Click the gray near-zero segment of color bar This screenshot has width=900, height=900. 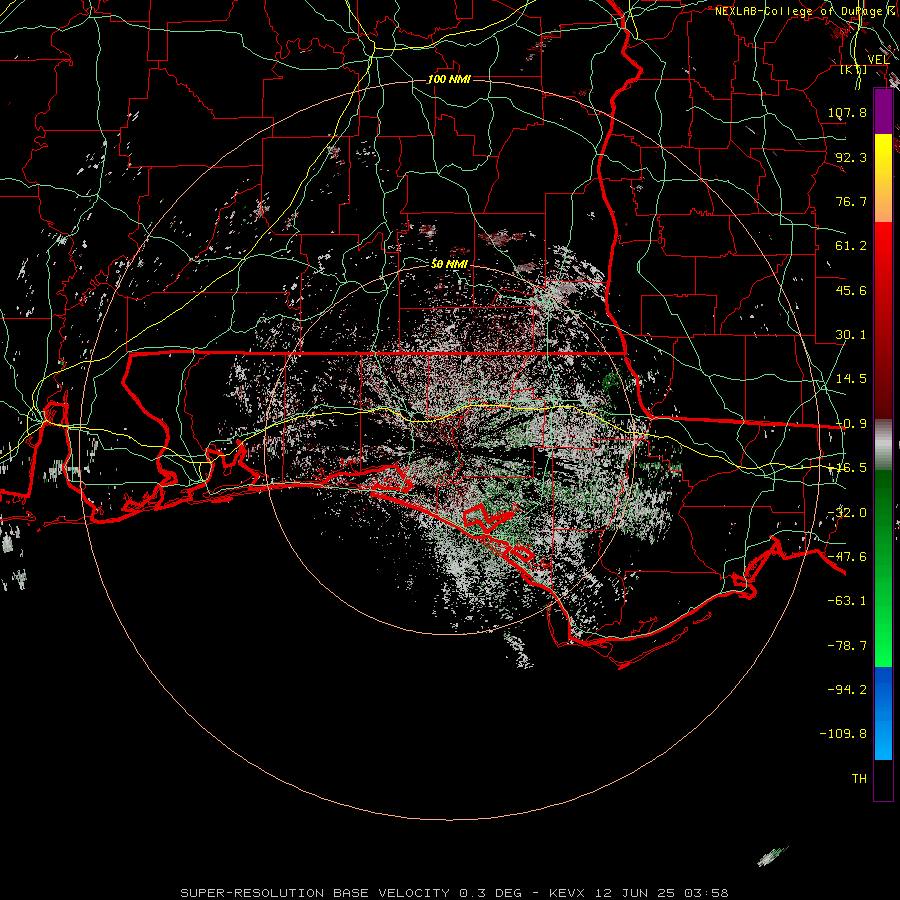pyautogui.click(x=883, y=445)
